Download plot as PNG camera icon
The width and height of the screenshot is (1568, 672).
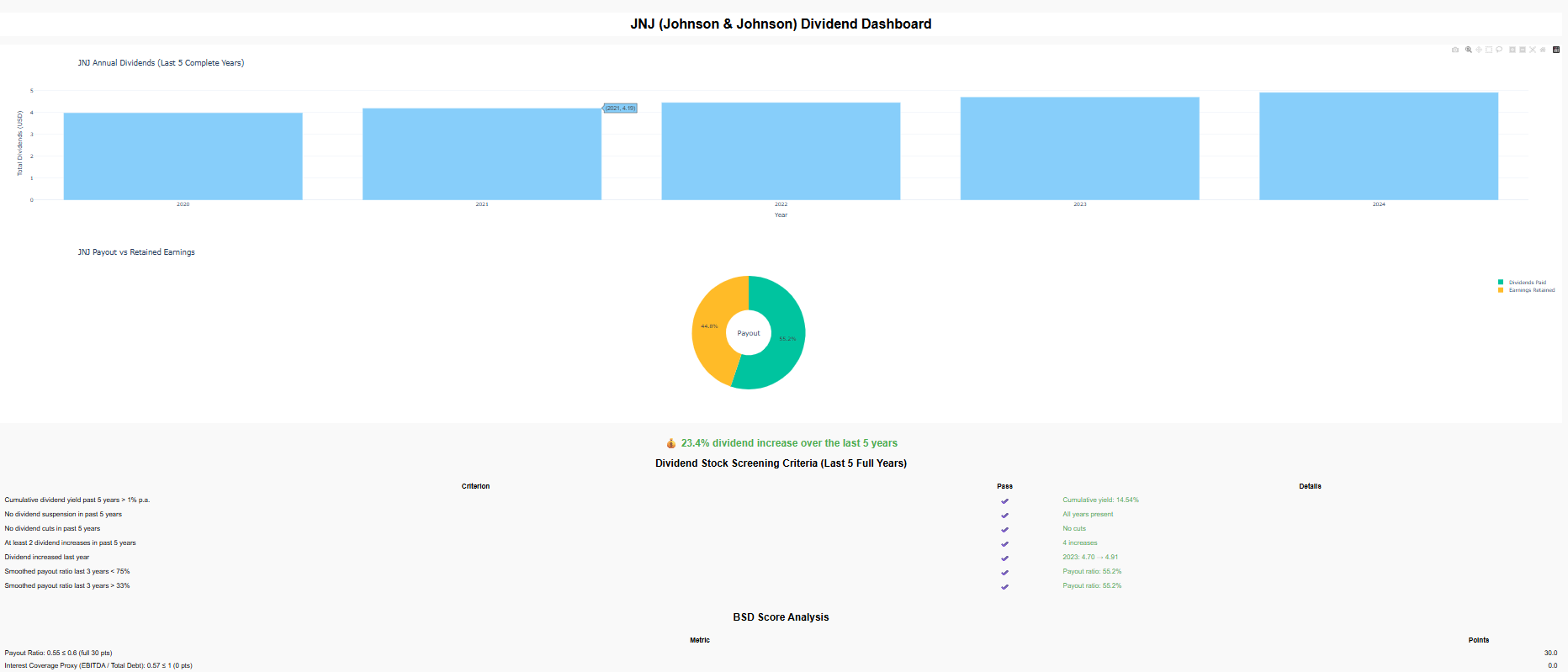(1455, 50)
